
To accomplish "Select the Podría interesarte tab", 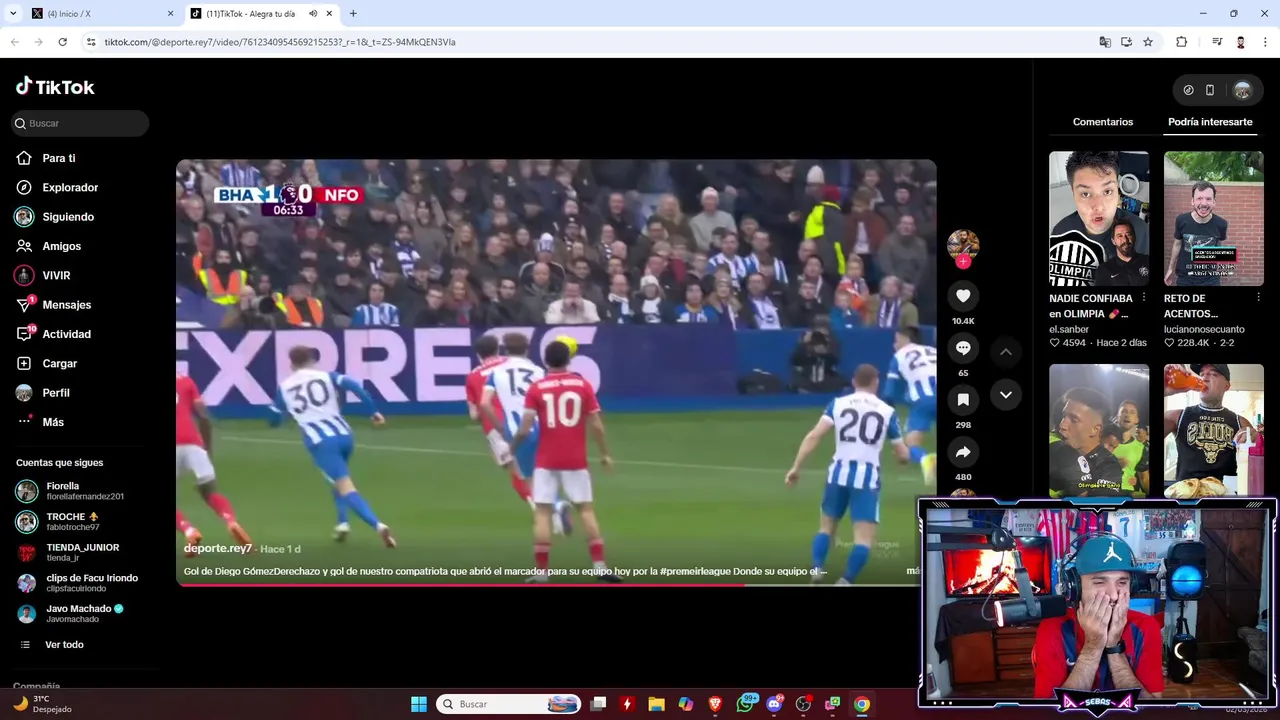I will pyautogui.click(x=1210, y=122).
